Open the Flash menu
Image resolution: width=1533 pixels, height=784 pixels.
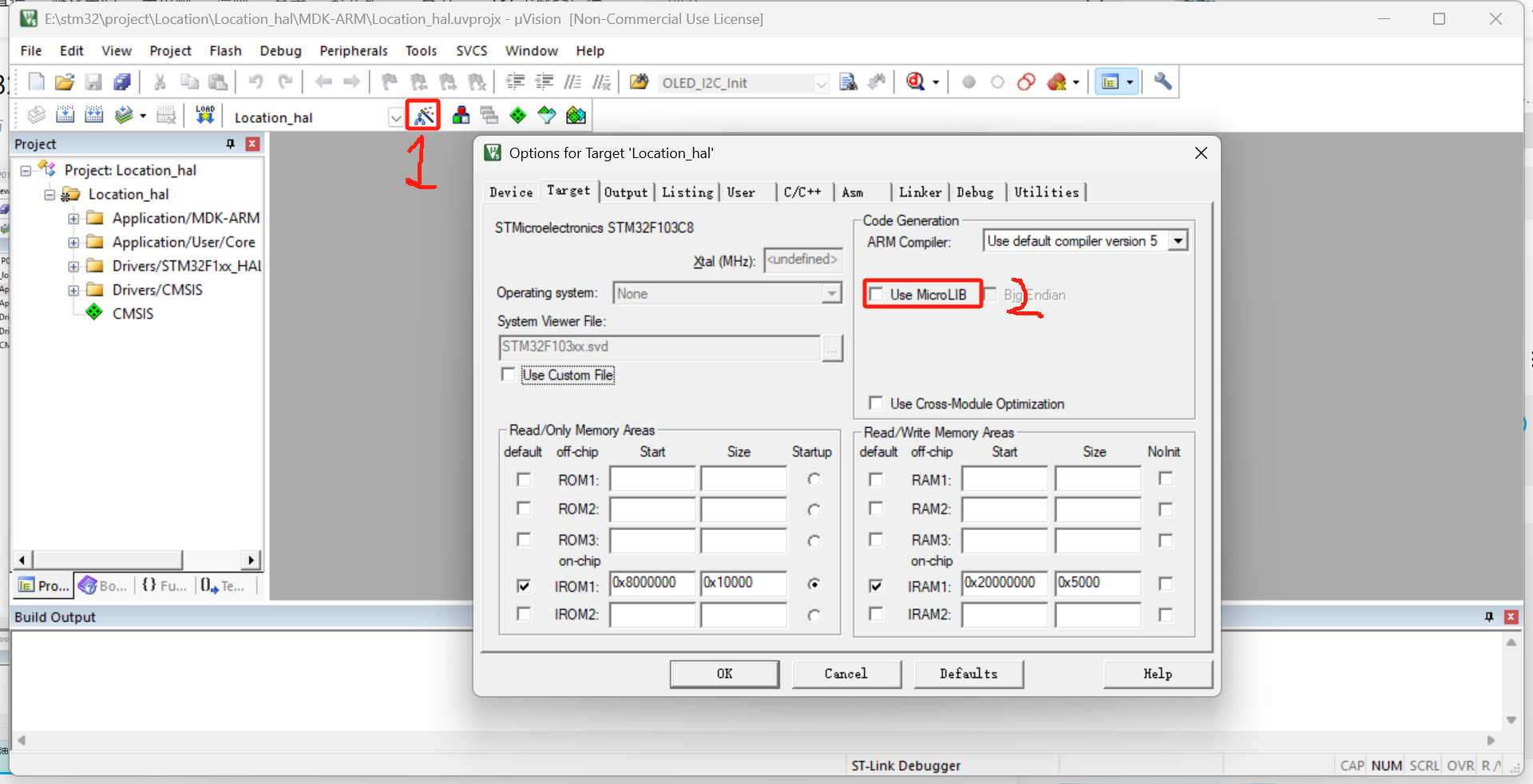tap(225, 50)
